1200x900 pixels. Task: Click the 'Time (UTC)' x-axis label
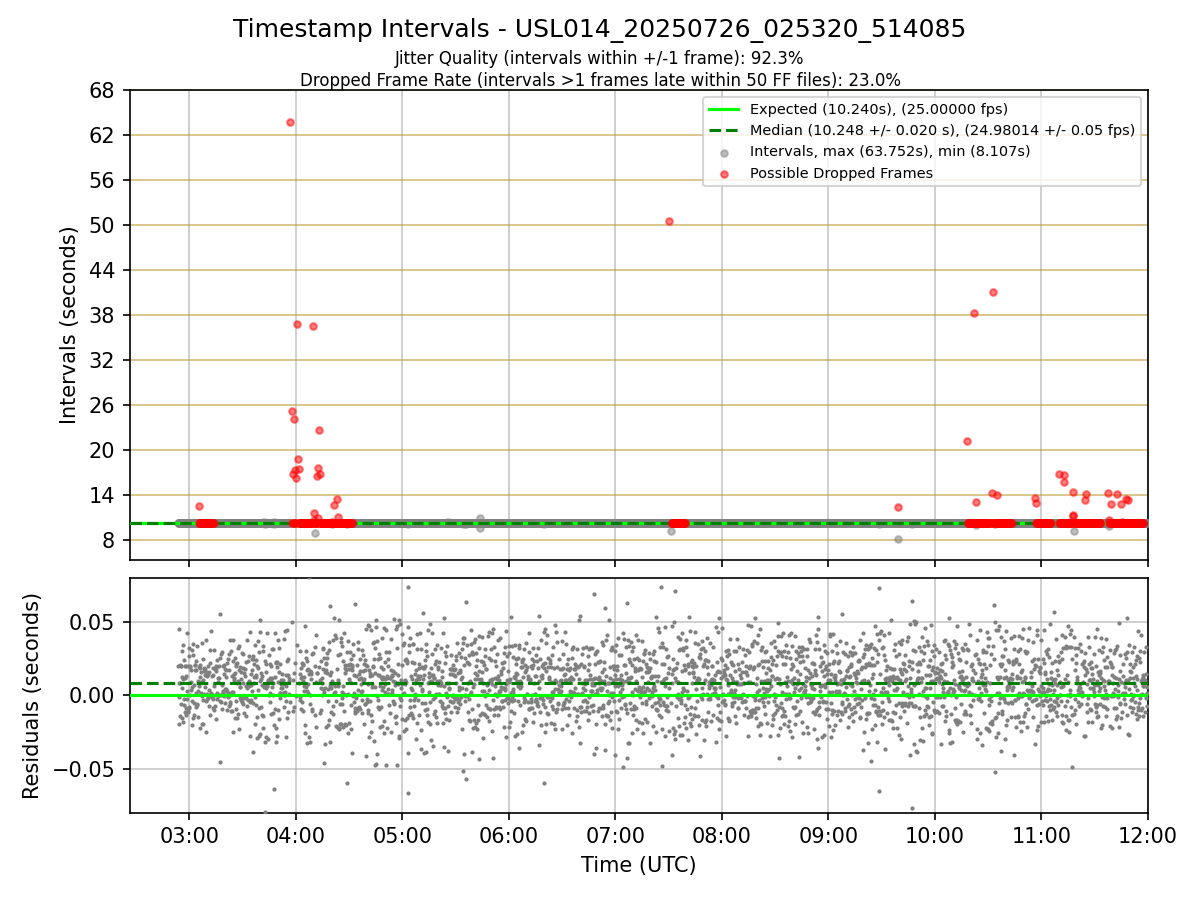click(x=638, y=865)
